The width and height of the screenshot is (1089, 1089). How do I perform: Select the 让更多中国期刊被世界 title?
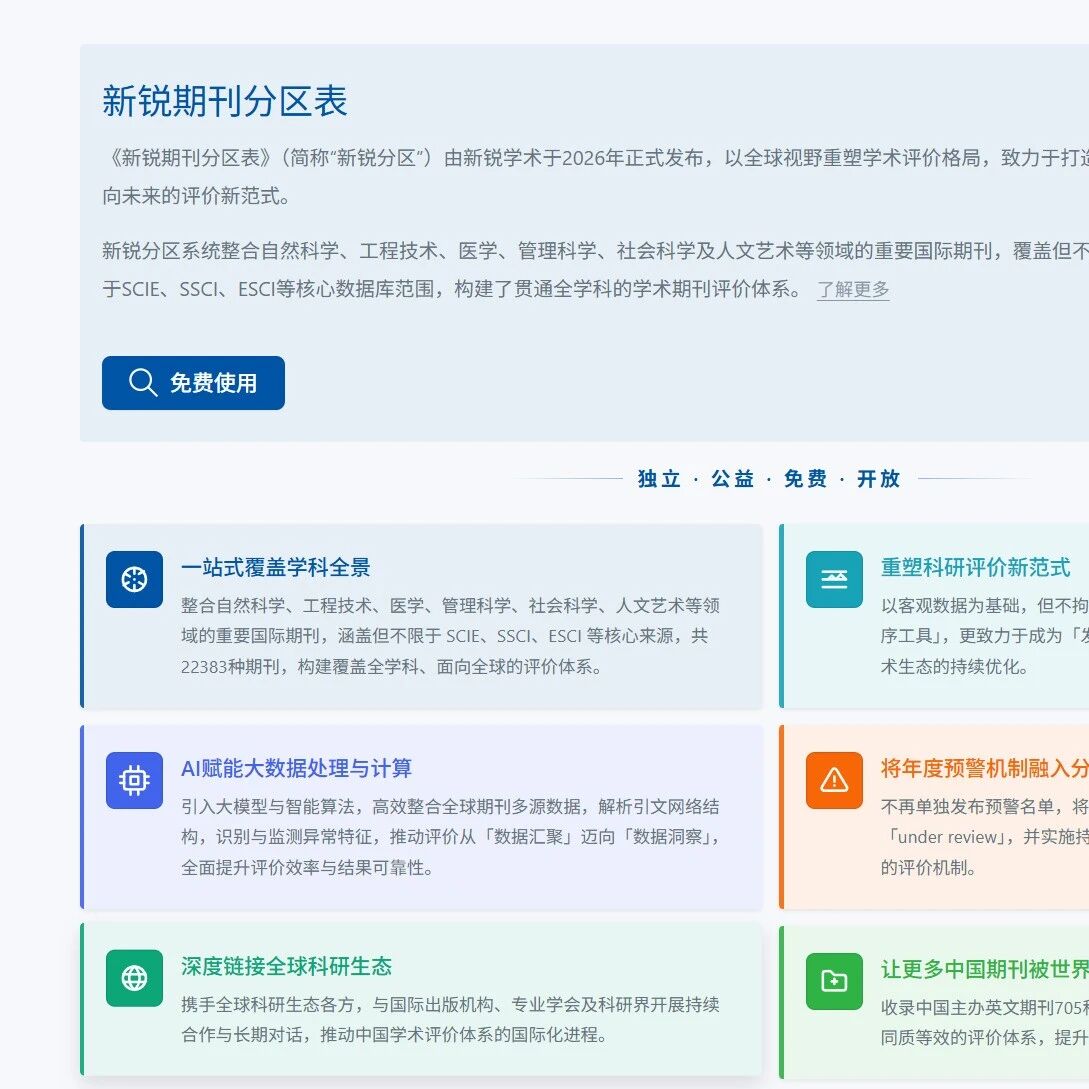(985, 970)
